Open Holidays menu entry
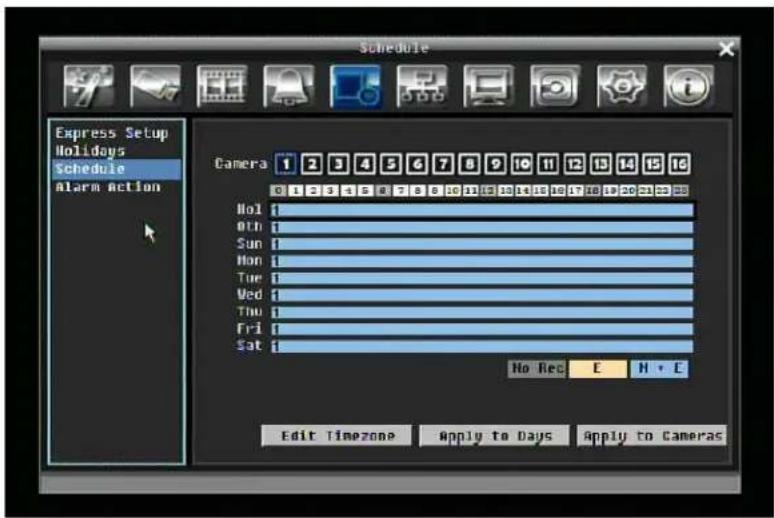This screenshot has width=774, height=518. pyautogui.click(x=90, y=151)
